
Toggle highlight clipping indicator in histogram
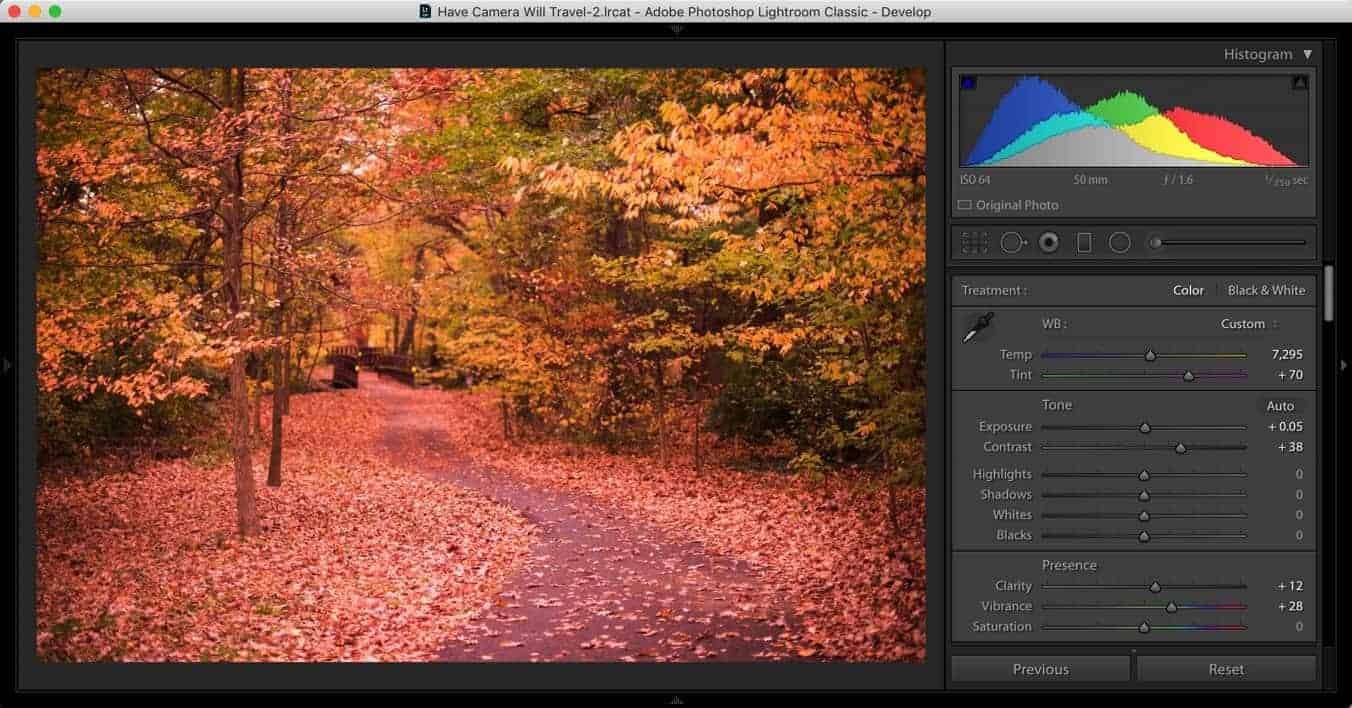pyautogui.click(x=1299, y=83)
